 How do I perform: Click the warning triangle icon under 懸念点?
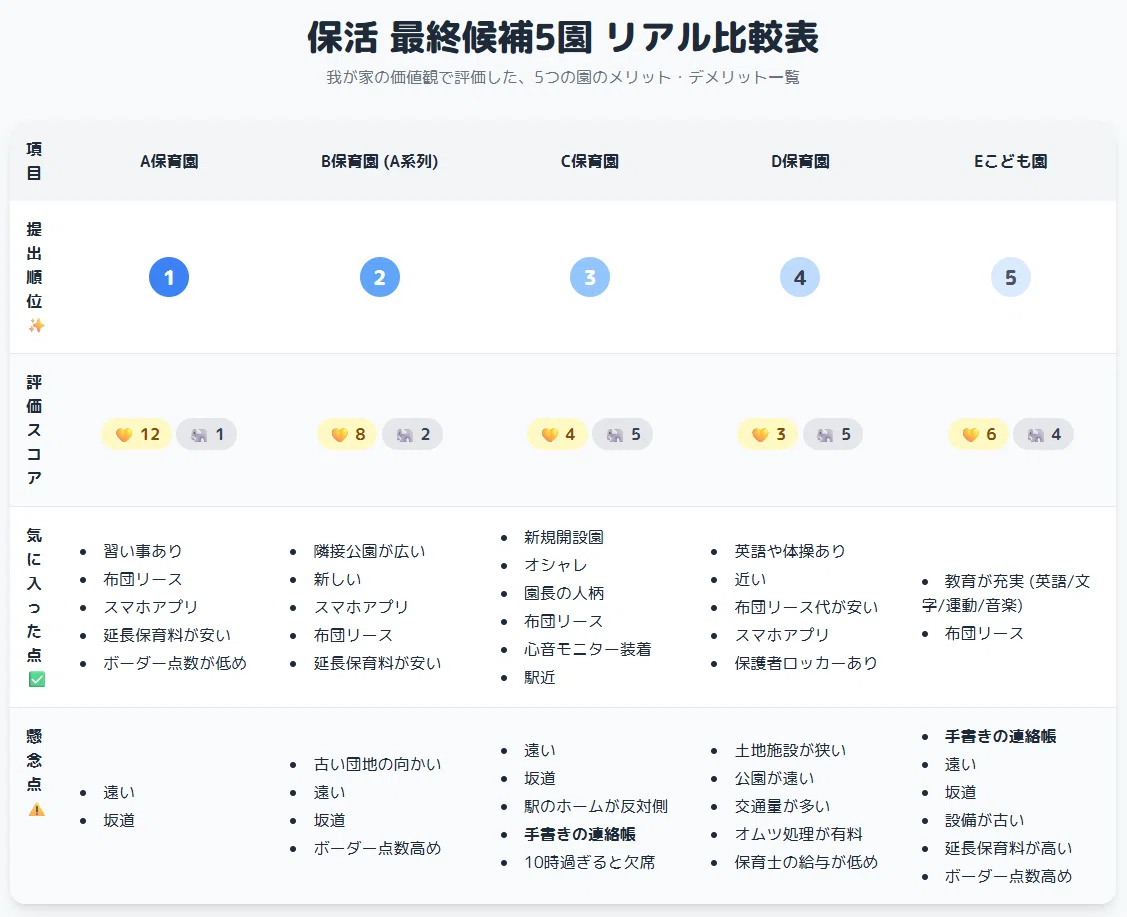click(x=36, y=809)
